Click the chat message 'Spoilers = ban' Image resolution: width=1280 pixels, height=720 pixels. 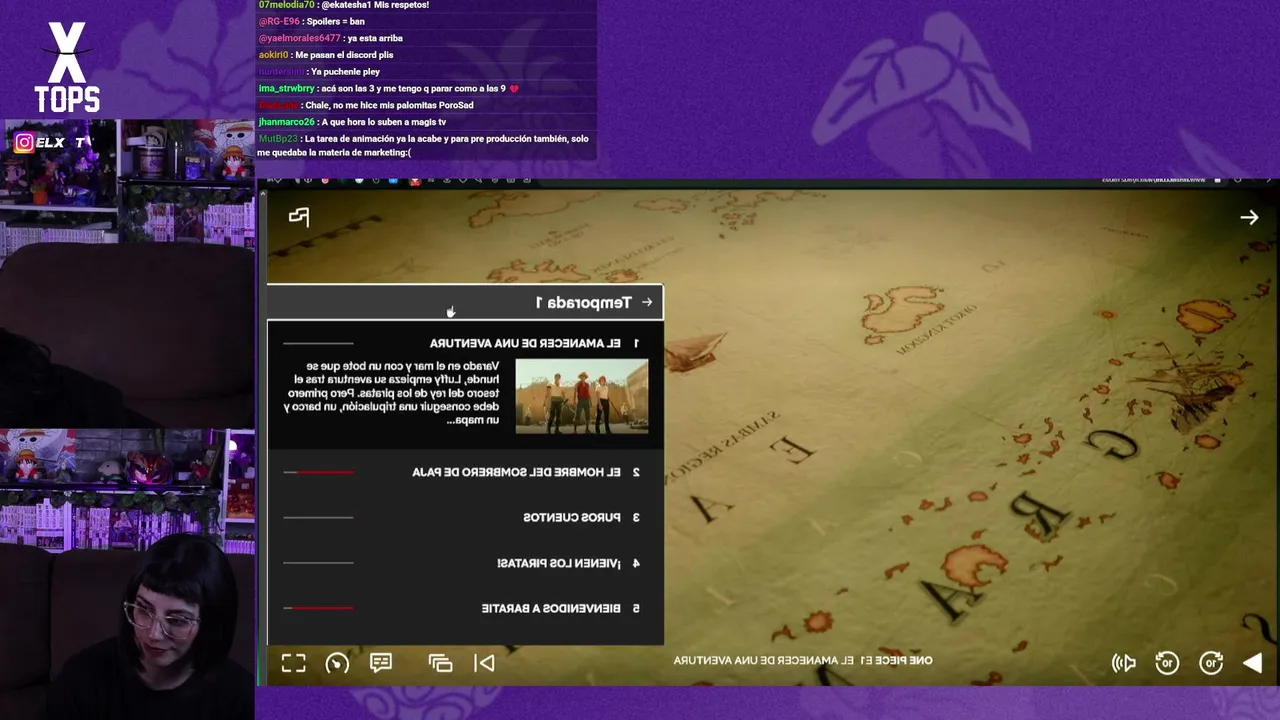(337, 21)
